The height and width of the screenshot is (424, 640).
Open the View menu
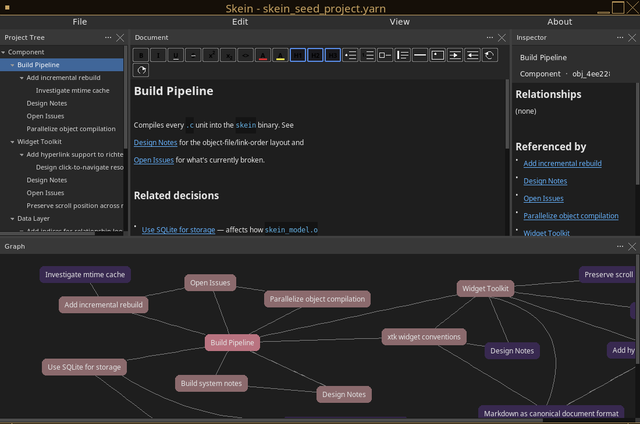400,22
